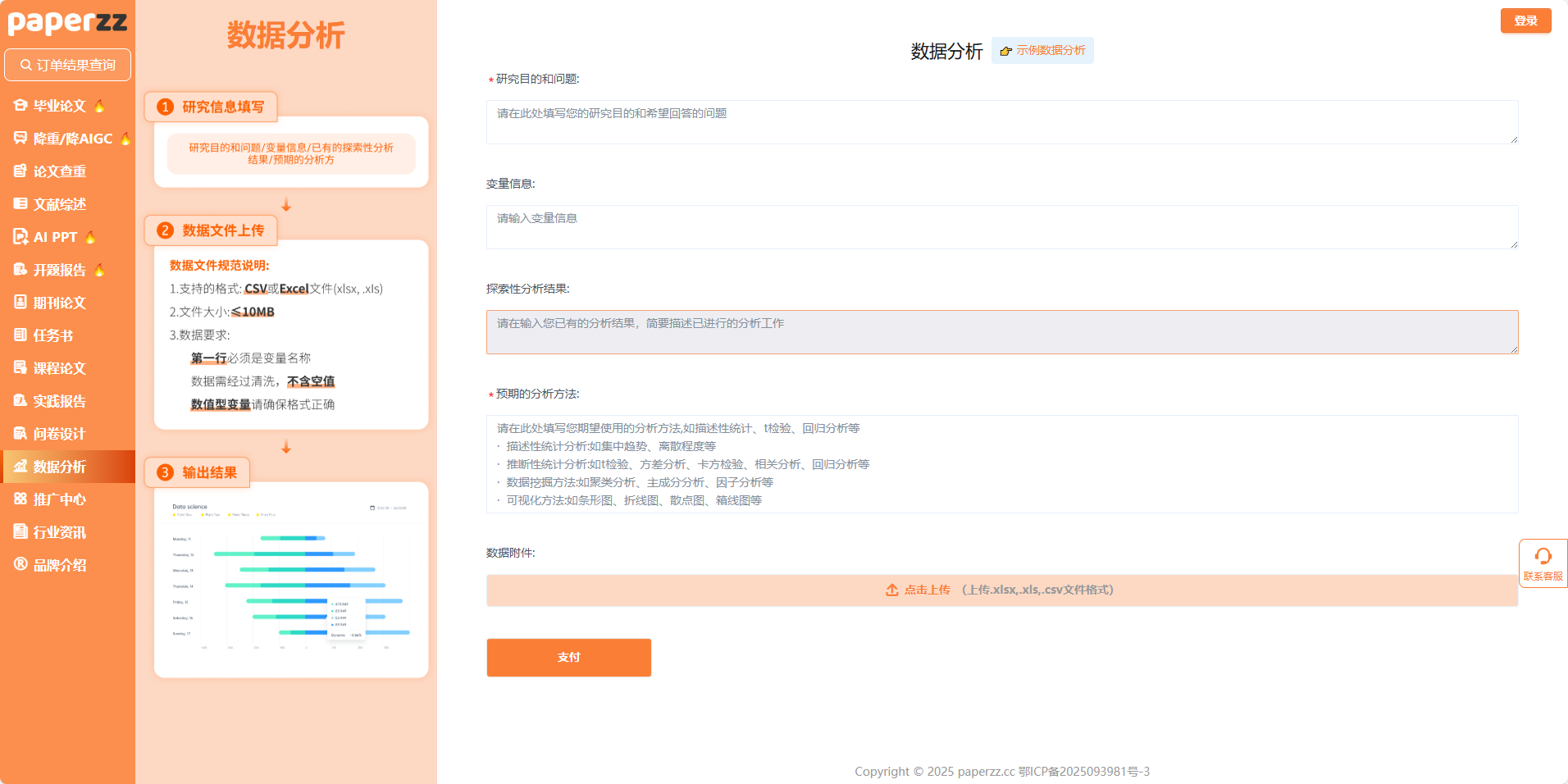Open the 订单结果查询 search box
This screenshot has height=784, width=1568.
(x=67, y=65)
